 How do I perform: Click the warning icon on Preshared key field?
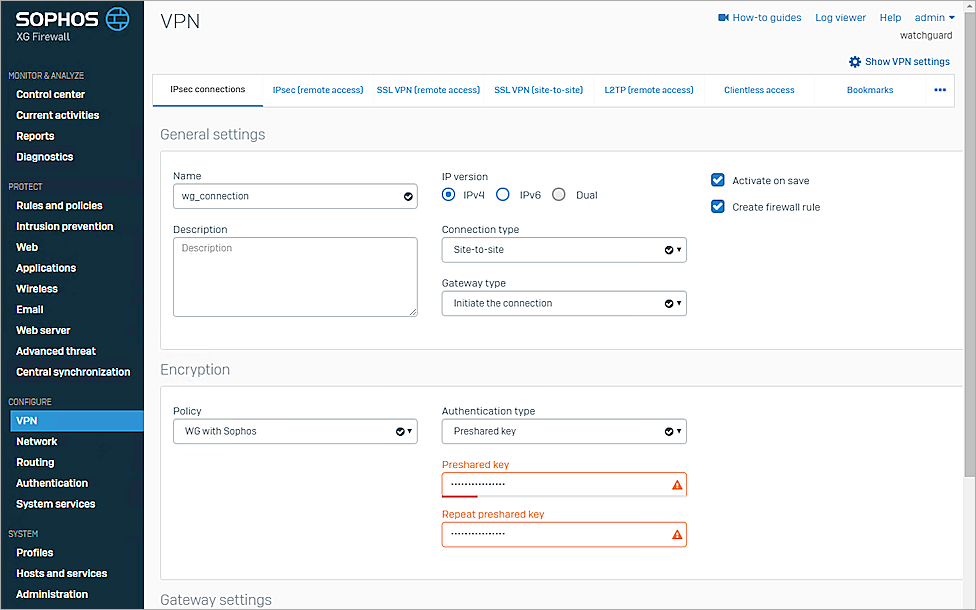click(x=678, y=484)
